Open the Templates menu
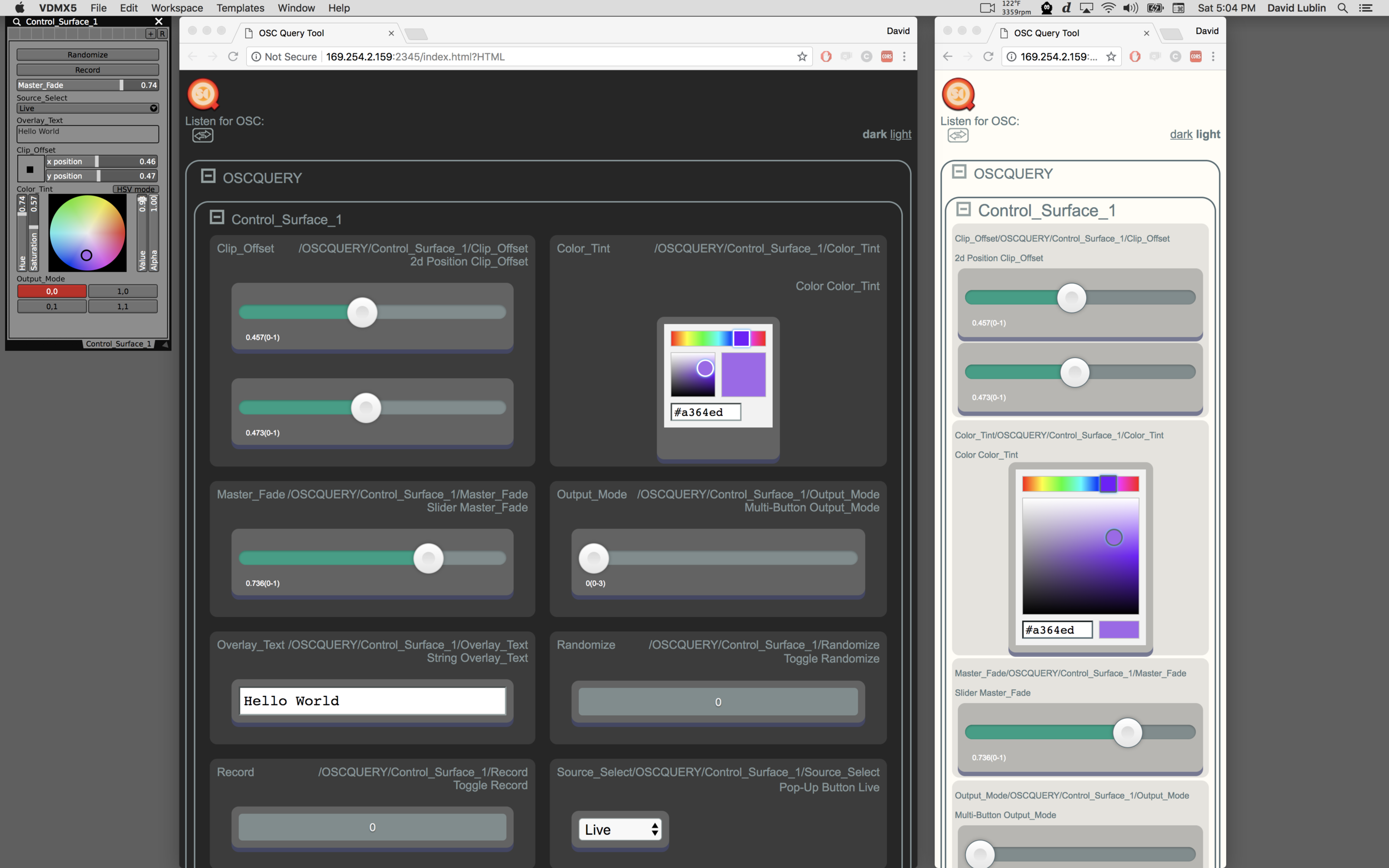Viewport: 1389px width, 868px height. click(240, 8)
